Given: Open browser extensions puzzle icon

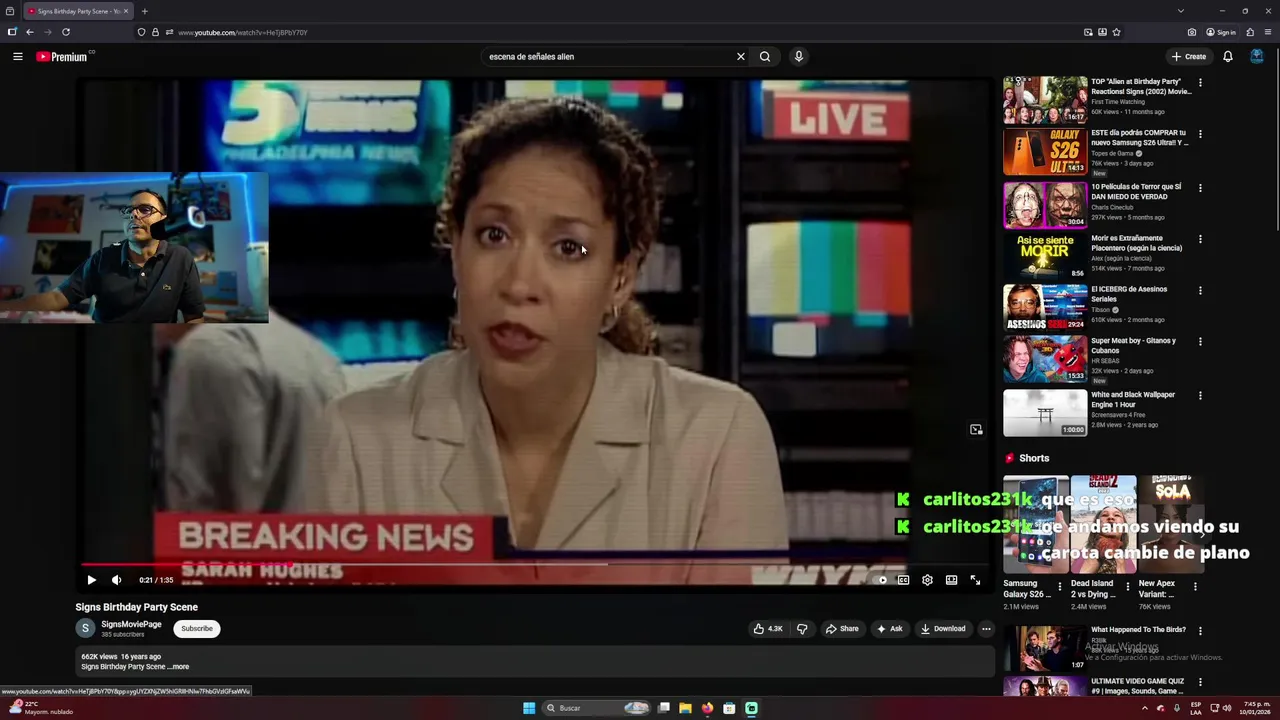Looking at the screenshot, I should pyautogui.click(x=1250, y=32).
